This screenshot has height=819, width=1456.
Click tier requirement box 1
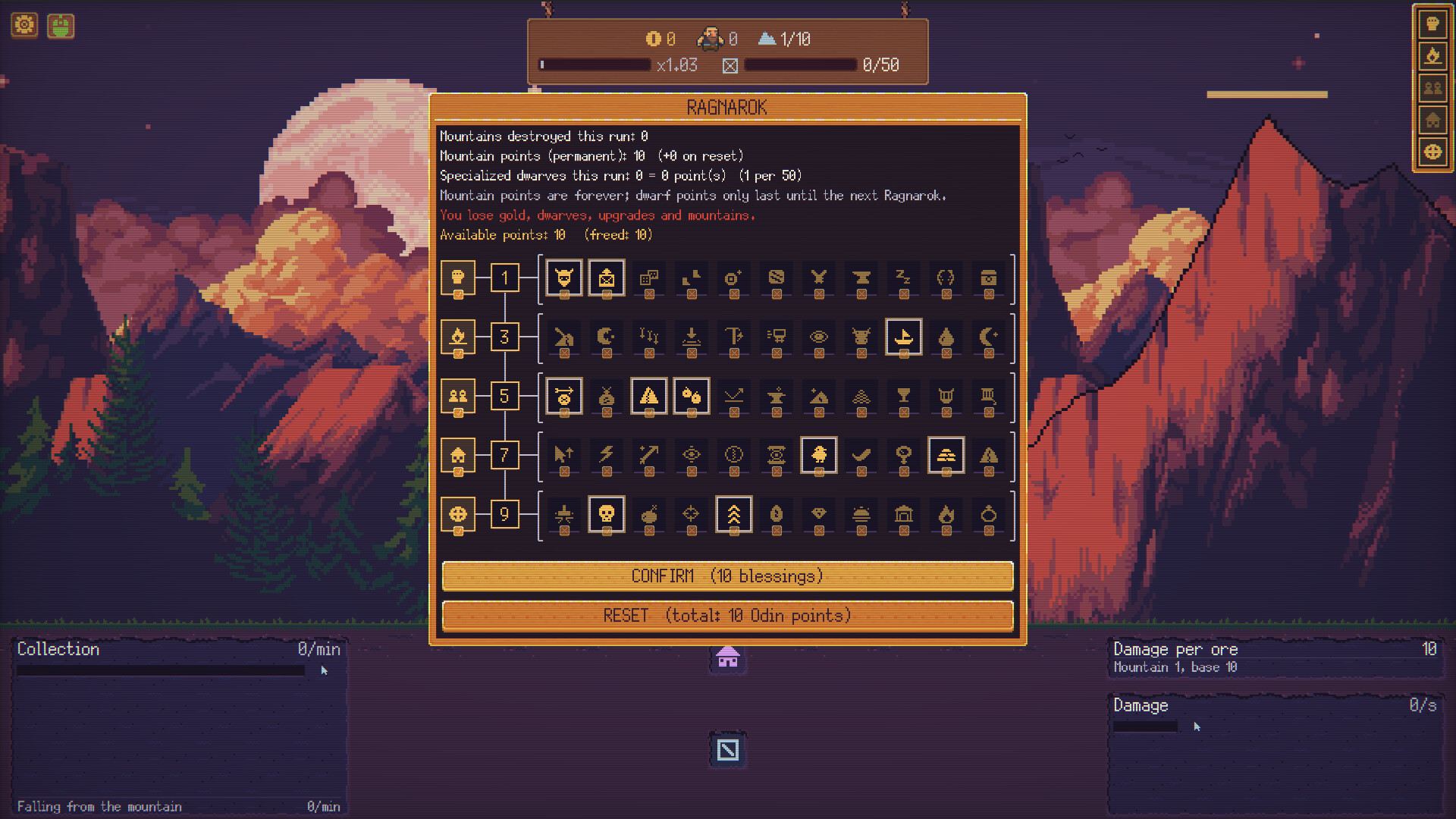click(x=504, y=278)
